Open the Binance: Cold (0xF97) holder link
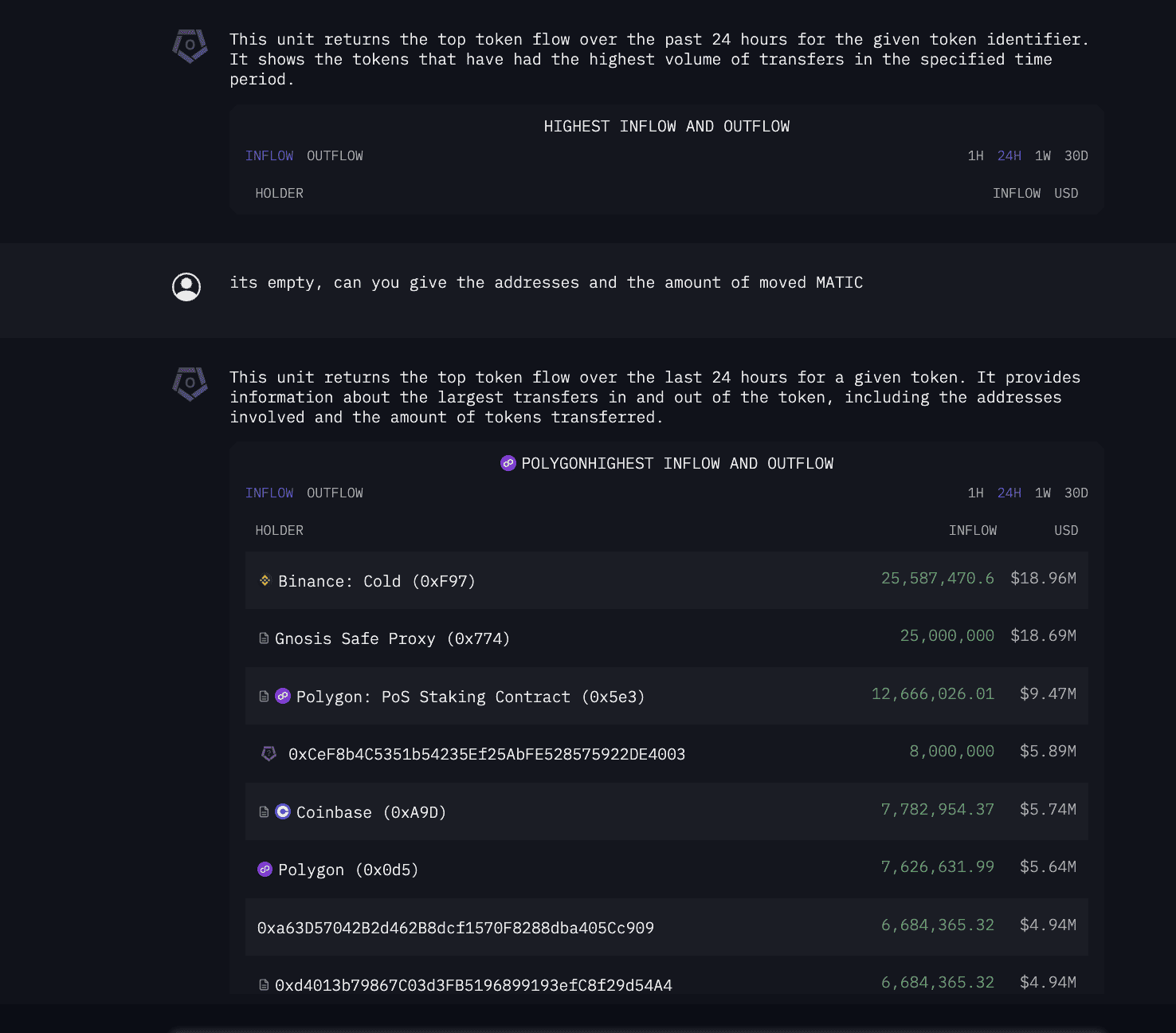Image resolution: width=1176 pixels, height=1033 pixels. point(376,581)
